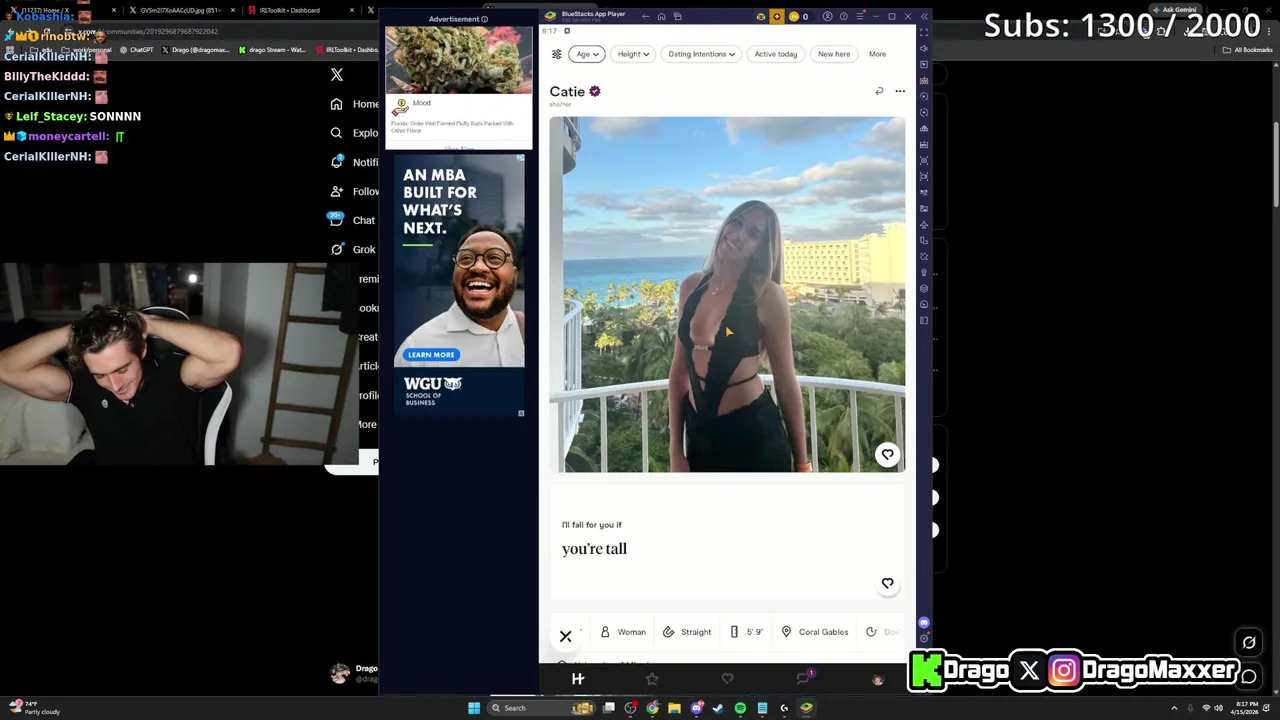
Task: Click BlueStacks fullscreen sidebar icon
Action: tap(924, 32)
